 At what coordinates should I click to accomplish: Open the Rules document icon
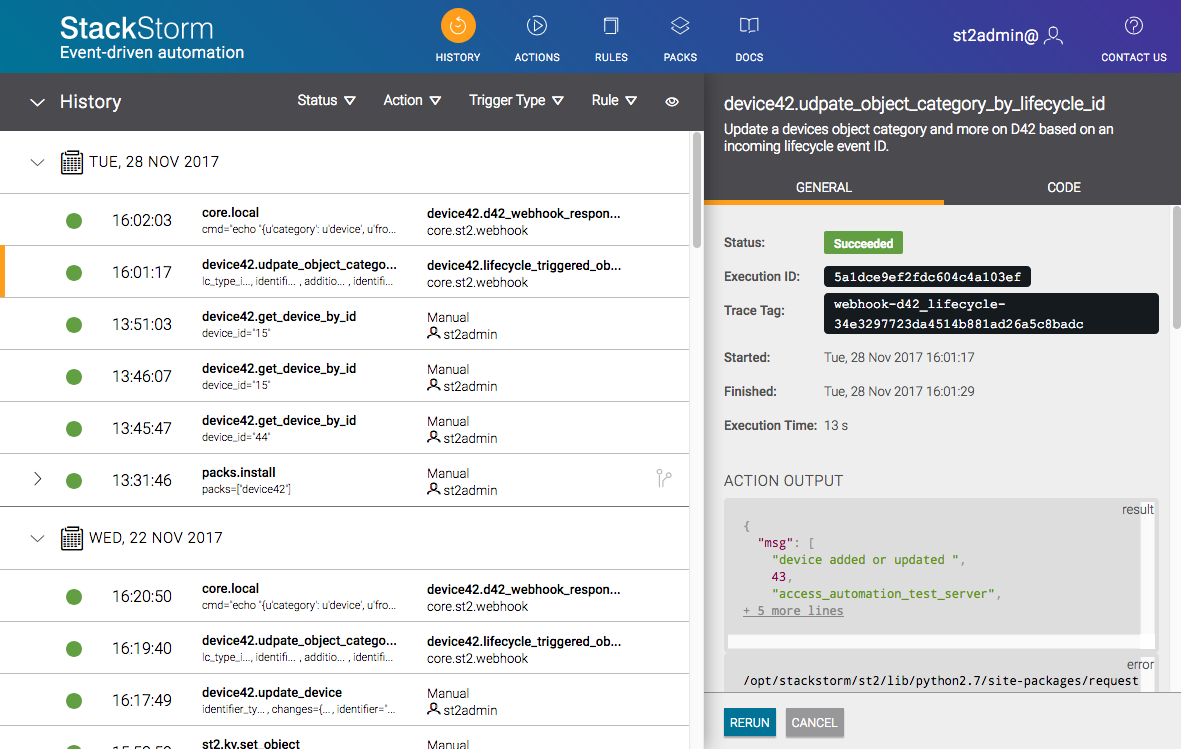(x=611, y=26)
